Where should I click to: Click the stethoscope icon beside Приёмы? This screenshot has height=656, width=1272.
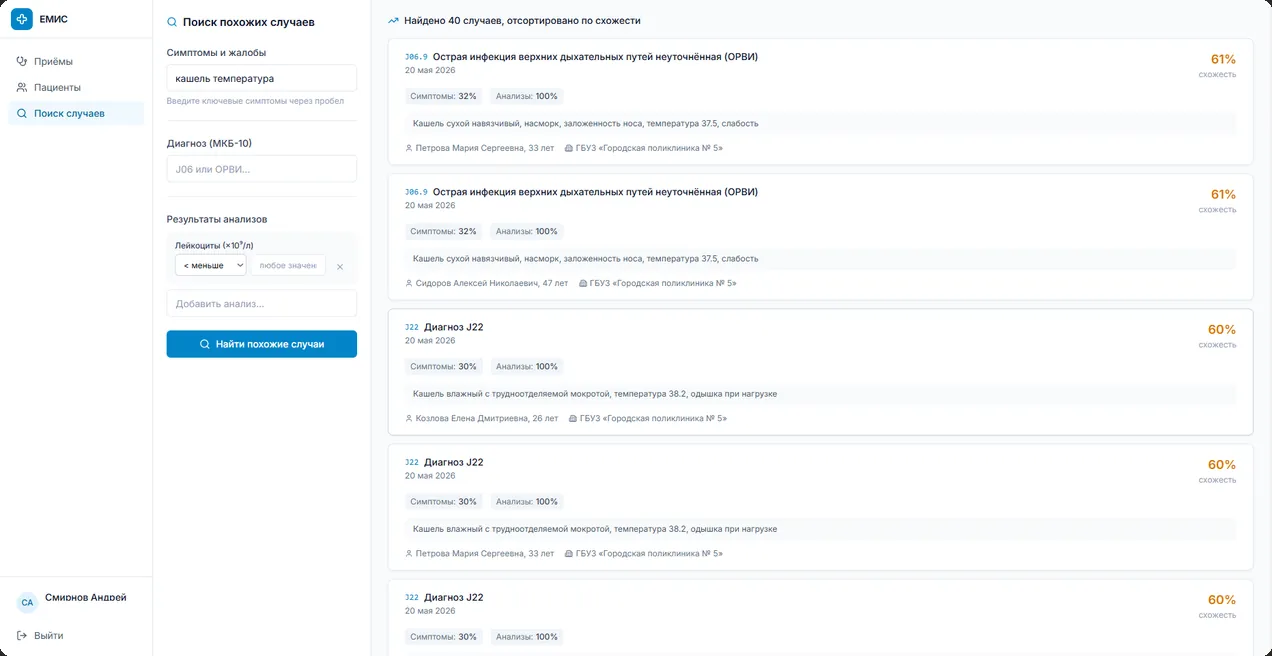click(x=22, y=61)
